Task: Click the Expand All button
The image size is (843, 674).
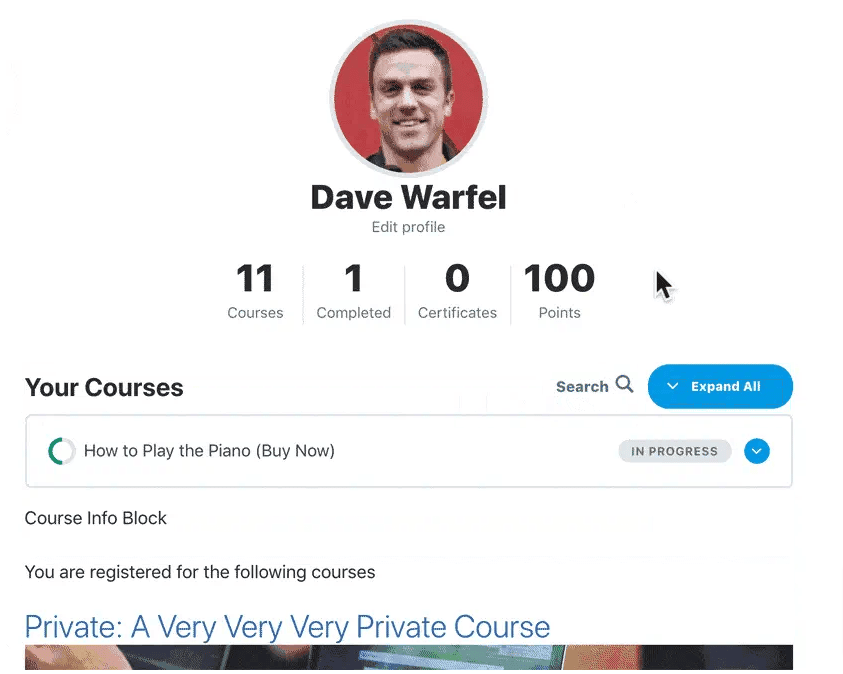Action: click(x=720, y=386)
